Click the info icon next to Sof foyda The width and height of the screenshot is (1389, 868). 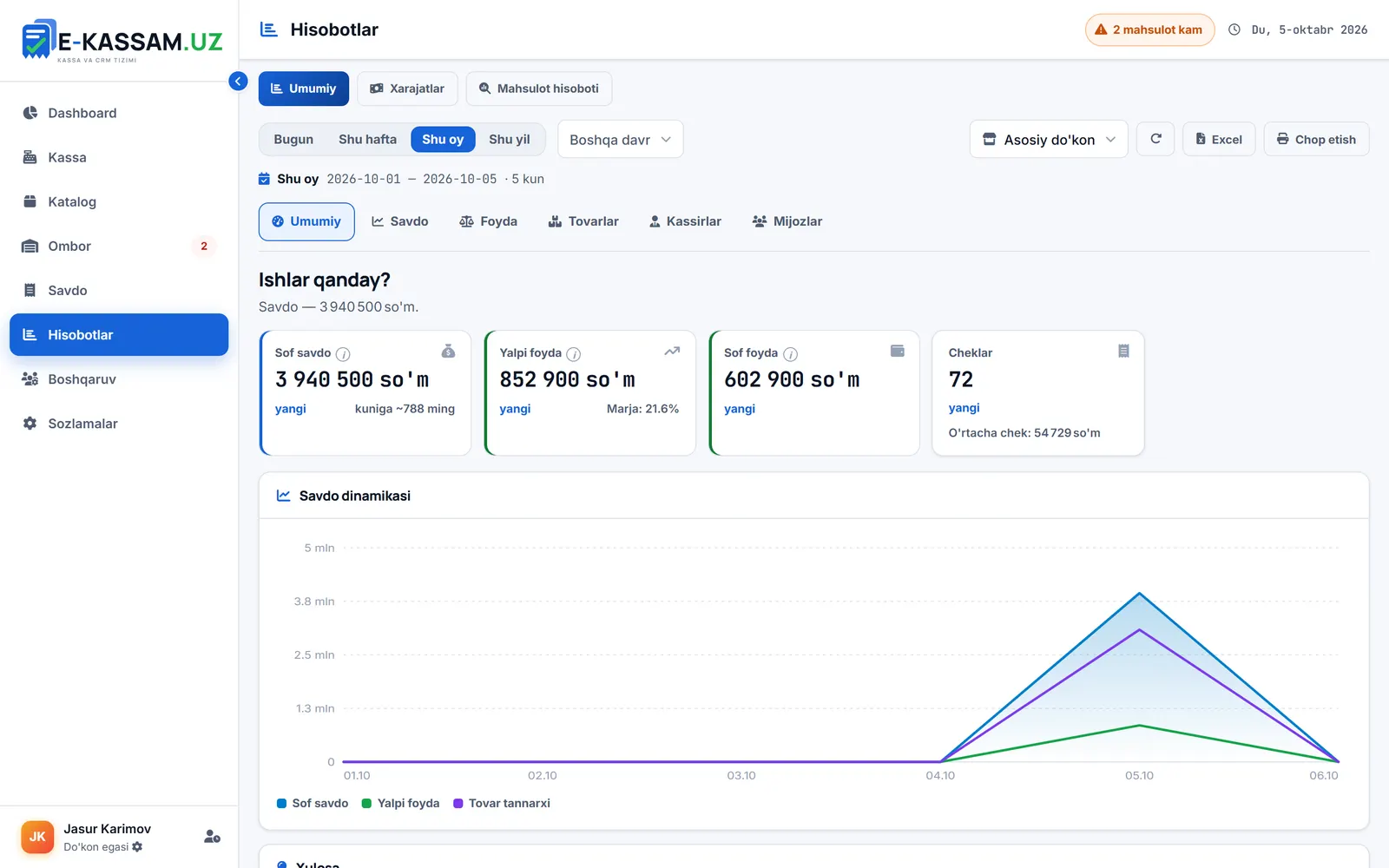click(x=791, y=354)
